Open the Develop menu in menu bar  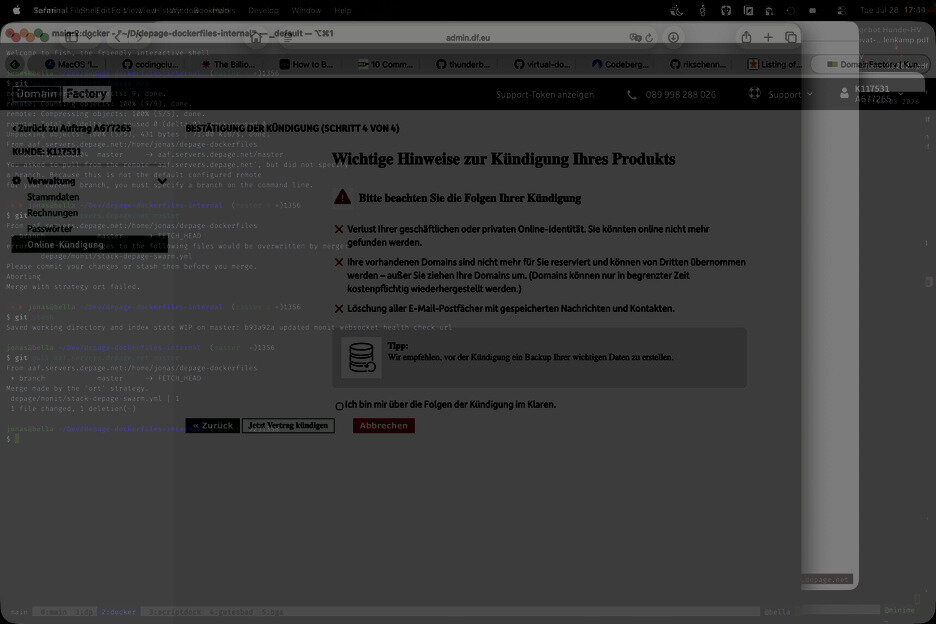(263, 10)
